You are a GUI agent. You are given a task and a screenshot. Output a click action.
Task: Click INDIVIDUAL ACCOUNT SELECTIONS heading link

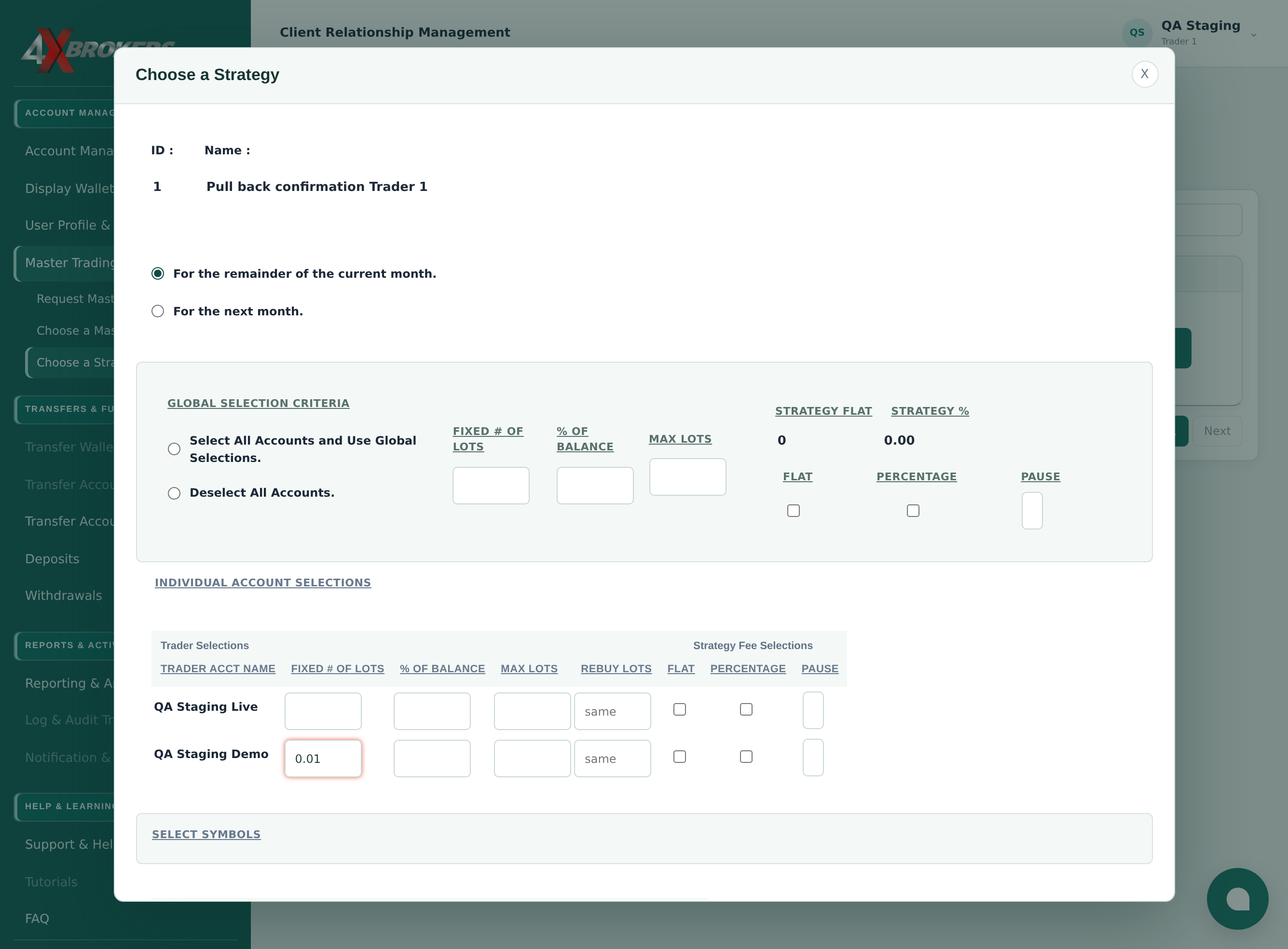(x=262, y=583)
